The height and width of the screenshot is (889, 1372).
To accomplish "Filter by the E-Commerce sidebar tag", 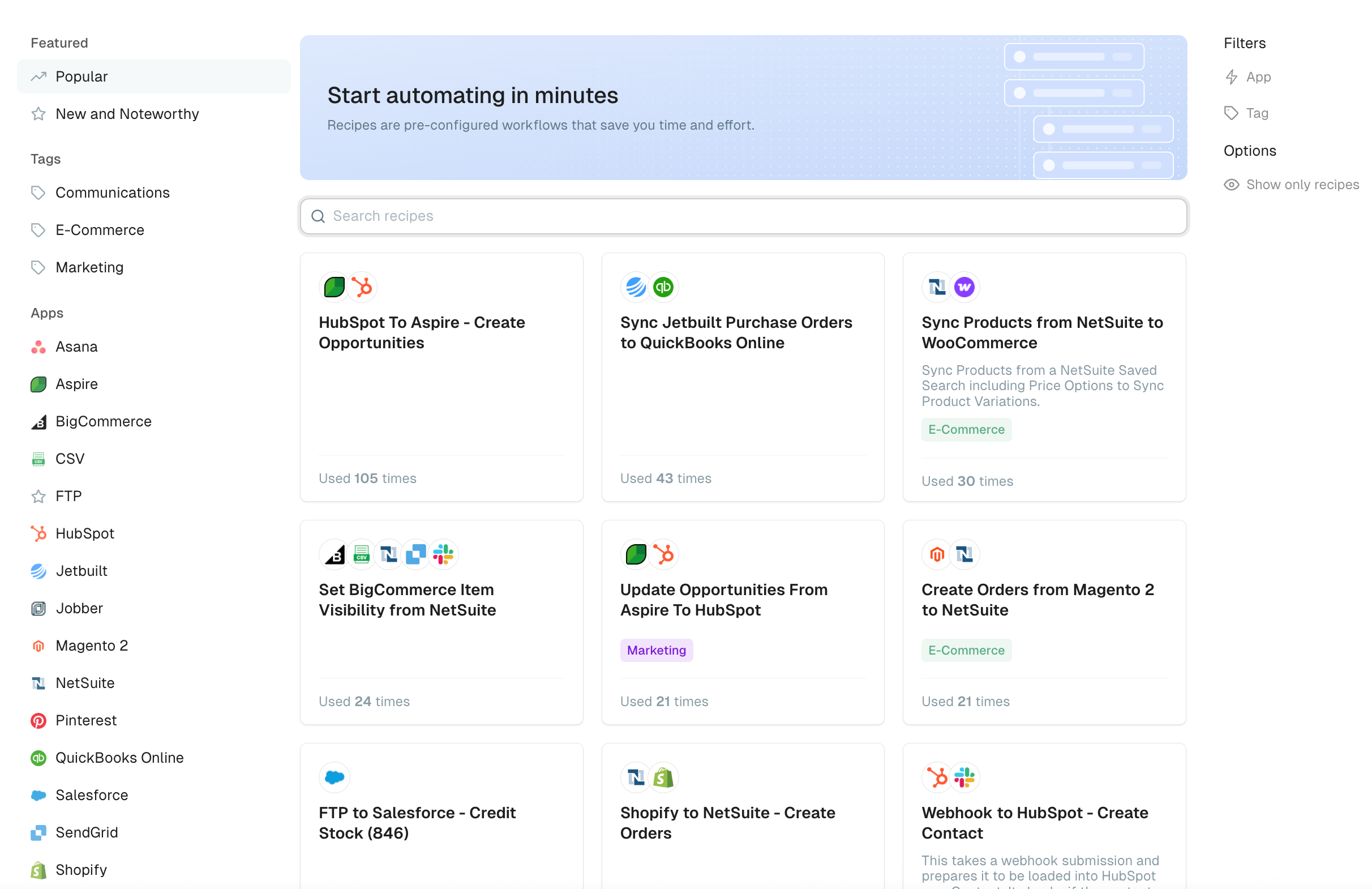I will click(100, 230).
